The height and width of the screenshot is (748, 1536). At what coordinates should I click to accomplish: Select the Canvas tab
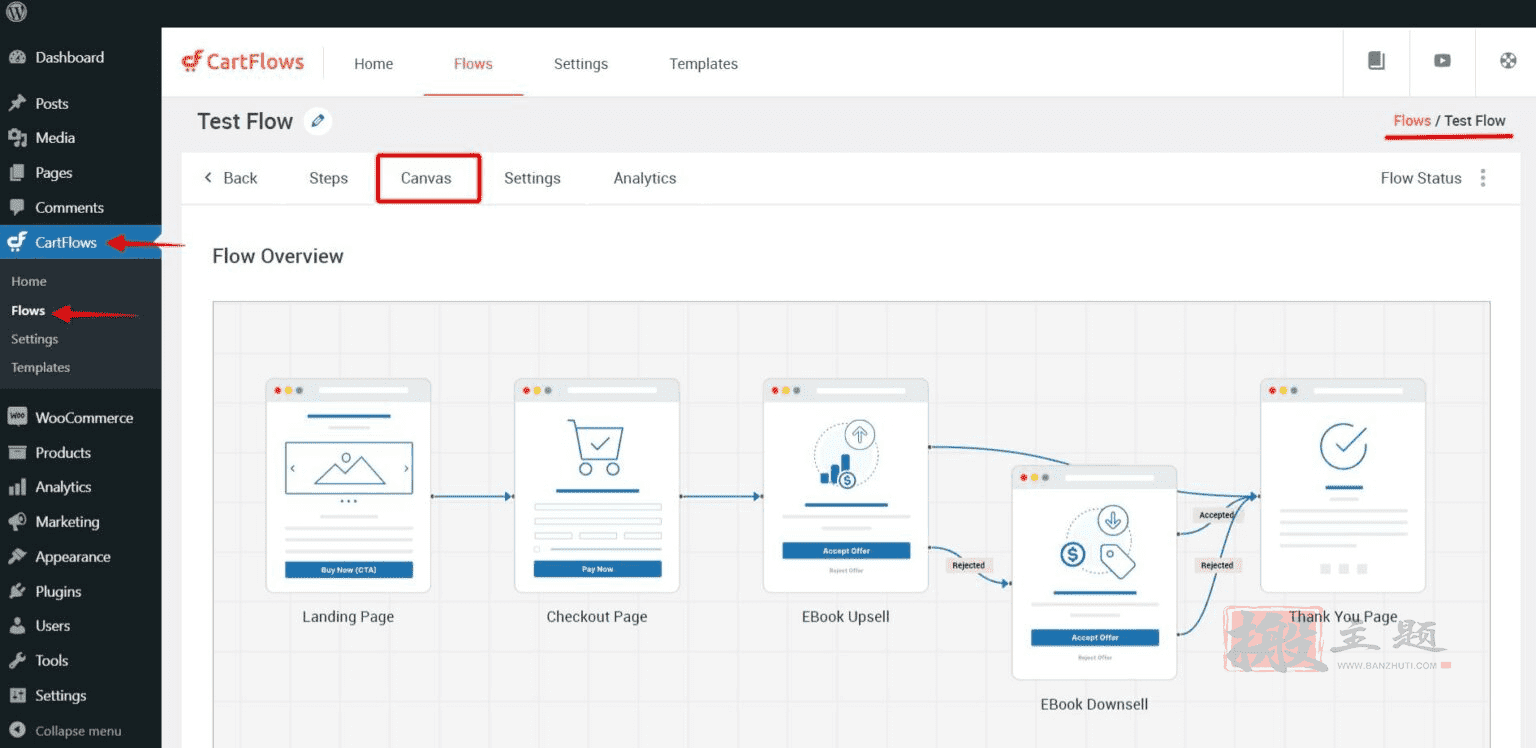(426, 178)
